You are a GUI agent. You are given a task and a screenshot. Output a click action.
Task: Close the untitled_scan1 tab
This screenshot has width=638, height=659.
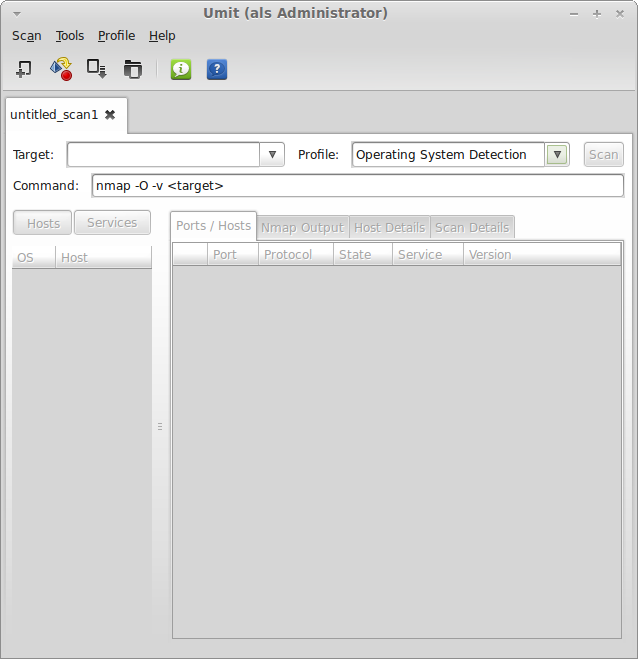coord(110,114)
